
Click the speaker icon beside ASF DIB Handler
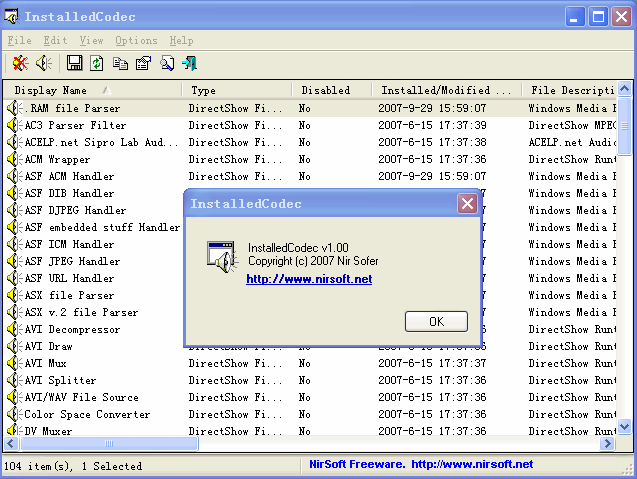[15, 193]
